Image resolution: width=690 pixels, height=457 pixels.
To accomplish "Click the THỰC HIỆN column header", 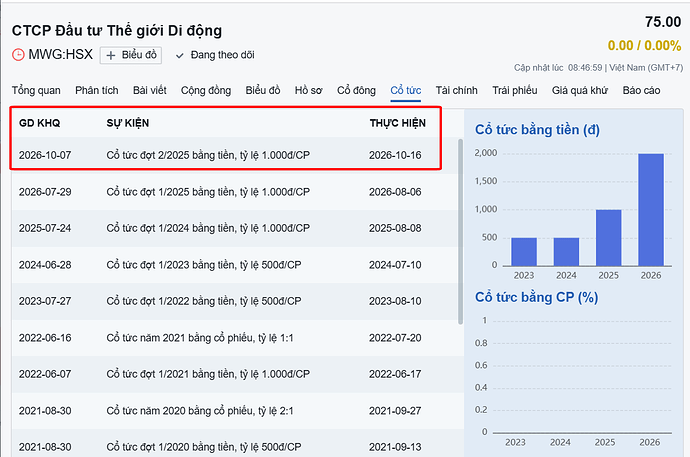I will click(x=398, y=123).
